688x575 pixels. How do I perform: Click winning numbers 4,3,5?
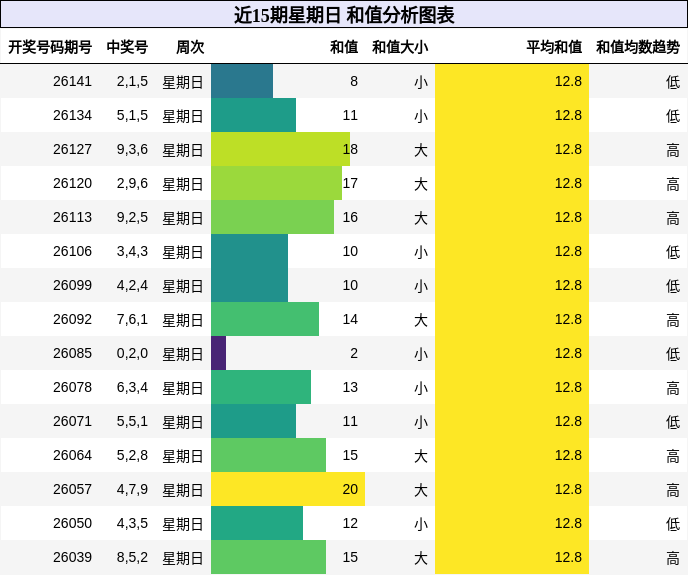pos(132,523)
